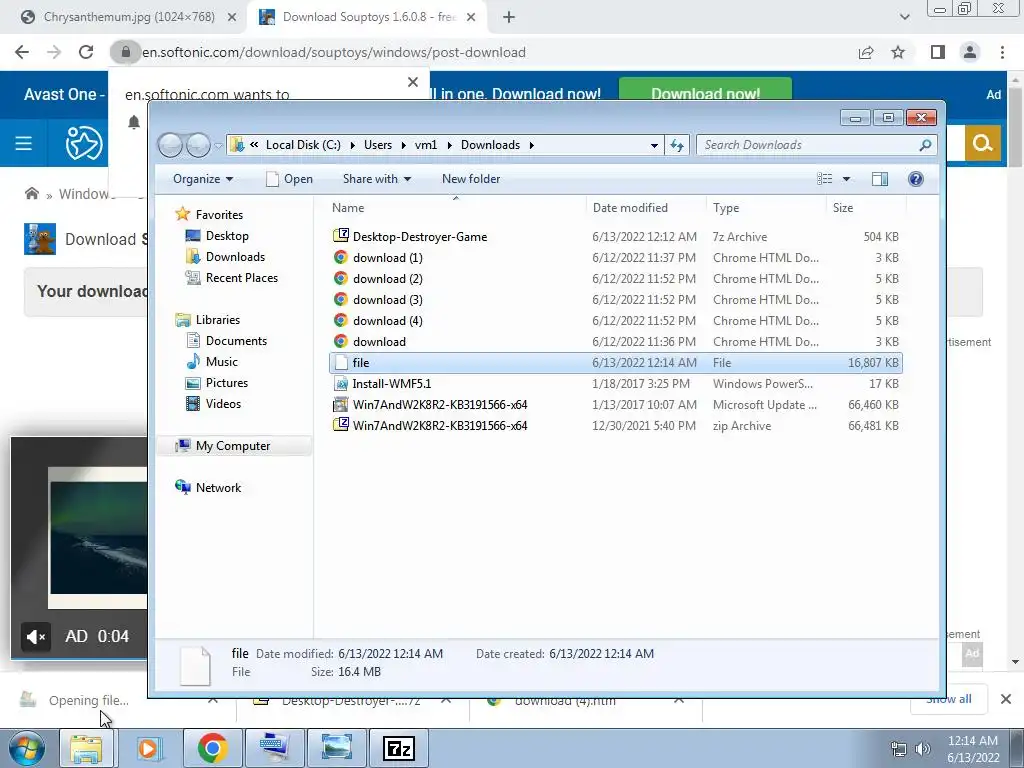This screenshot has width=1024, height=768.
Task: Create a New folder
Action: pos(471,179)
